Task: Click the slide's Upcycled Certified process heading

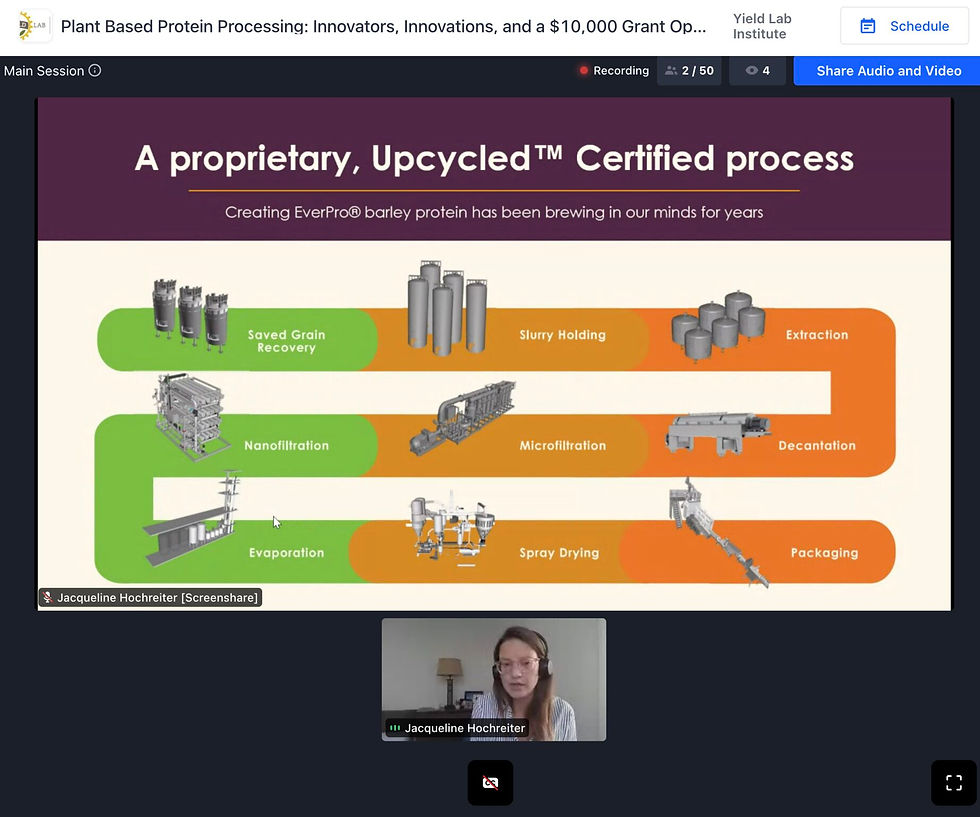Action: 494,158
